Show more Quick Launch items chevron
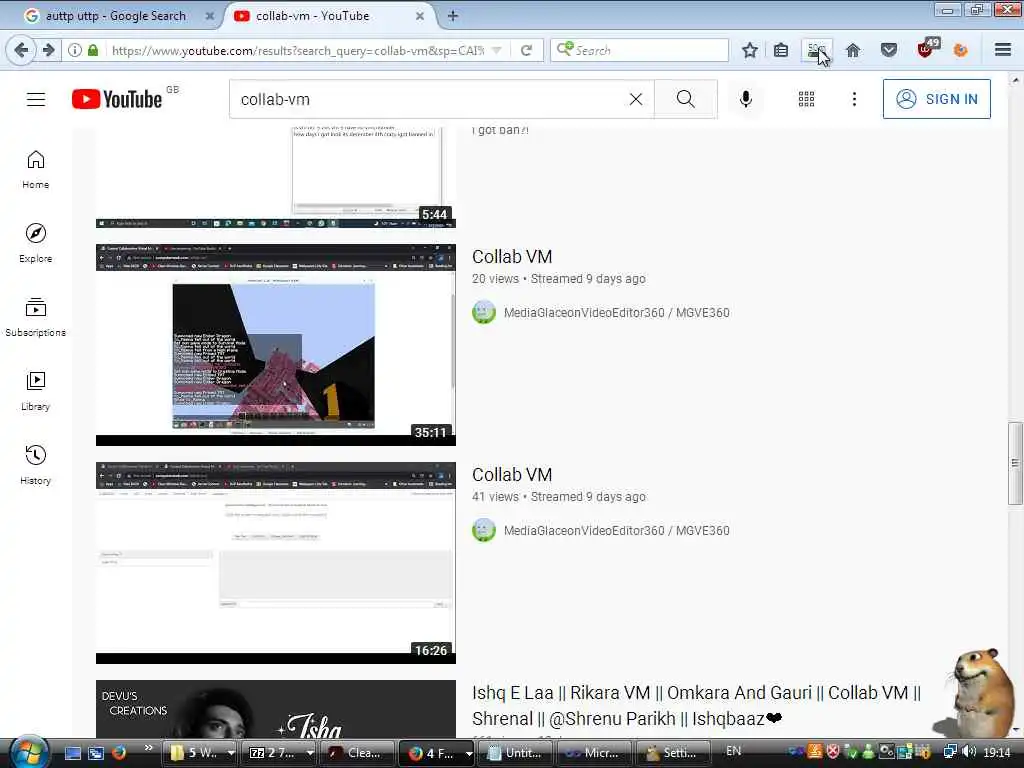Screen dimensions: 1024x768 point(148,748)
